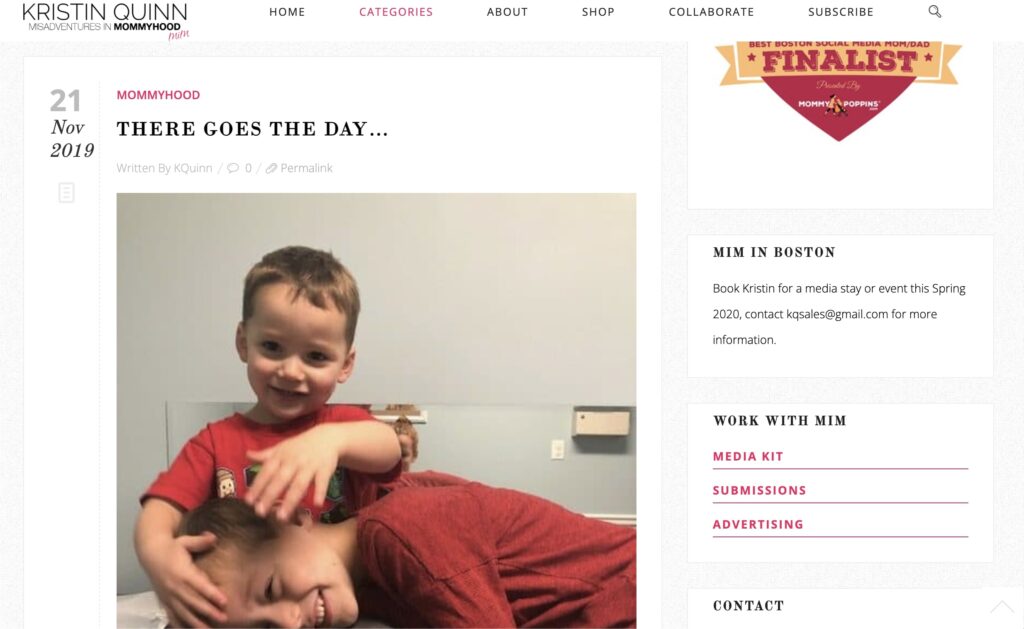Open the 'There Goes the Day...' post title

click(x=252, y=129)
